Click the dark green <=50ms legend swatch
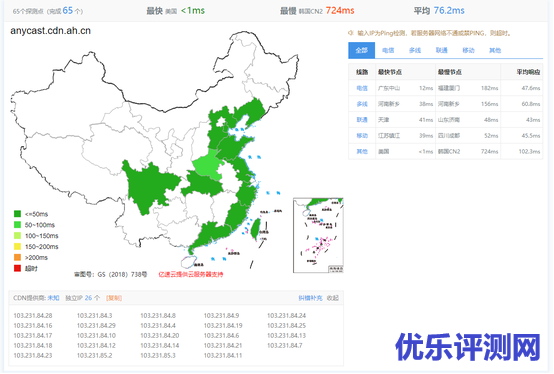Viewport: 554px width, 374px height. coord(17,214)
